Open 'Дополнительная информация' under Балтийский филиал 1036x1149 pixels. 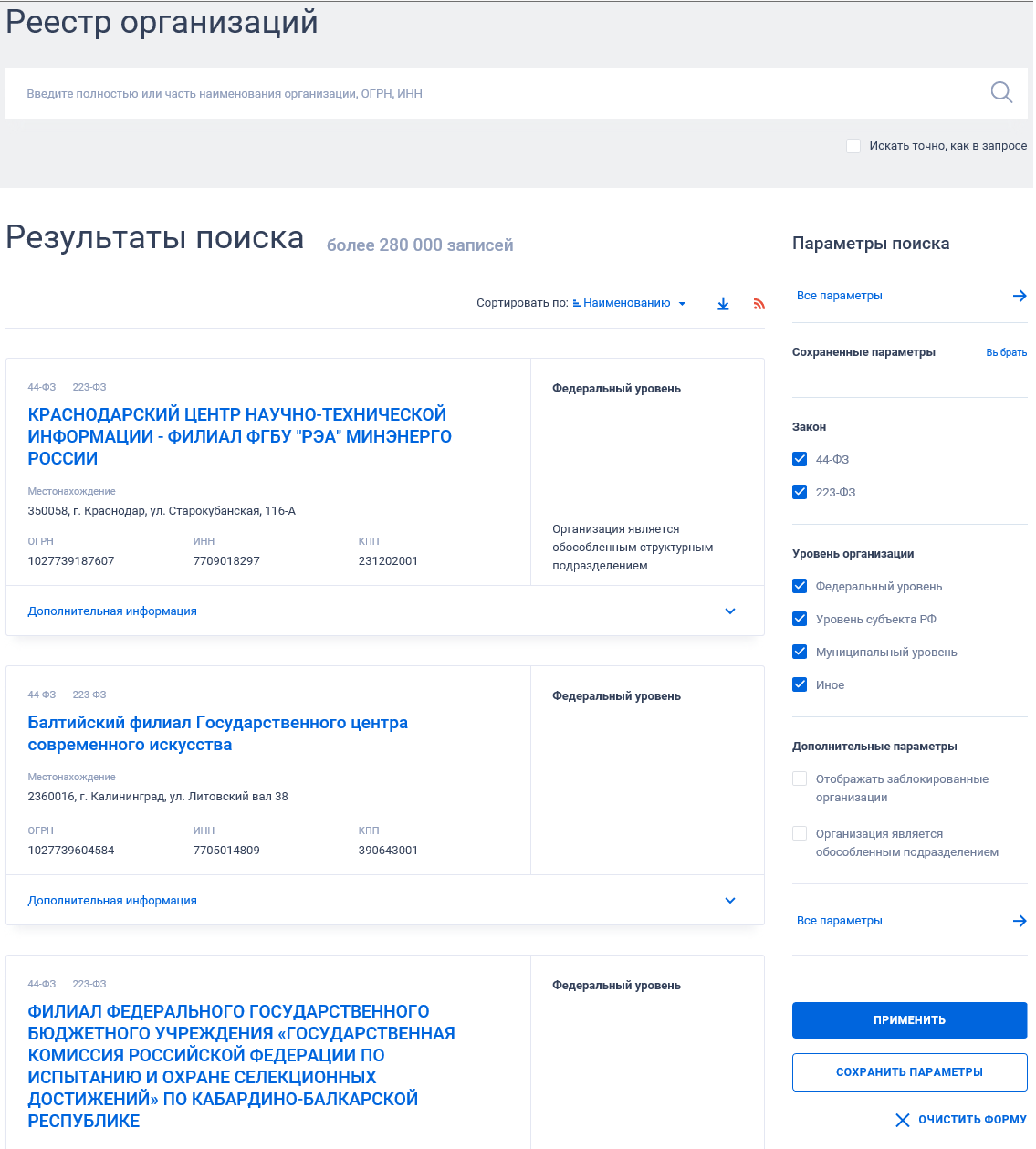(112, 901)
